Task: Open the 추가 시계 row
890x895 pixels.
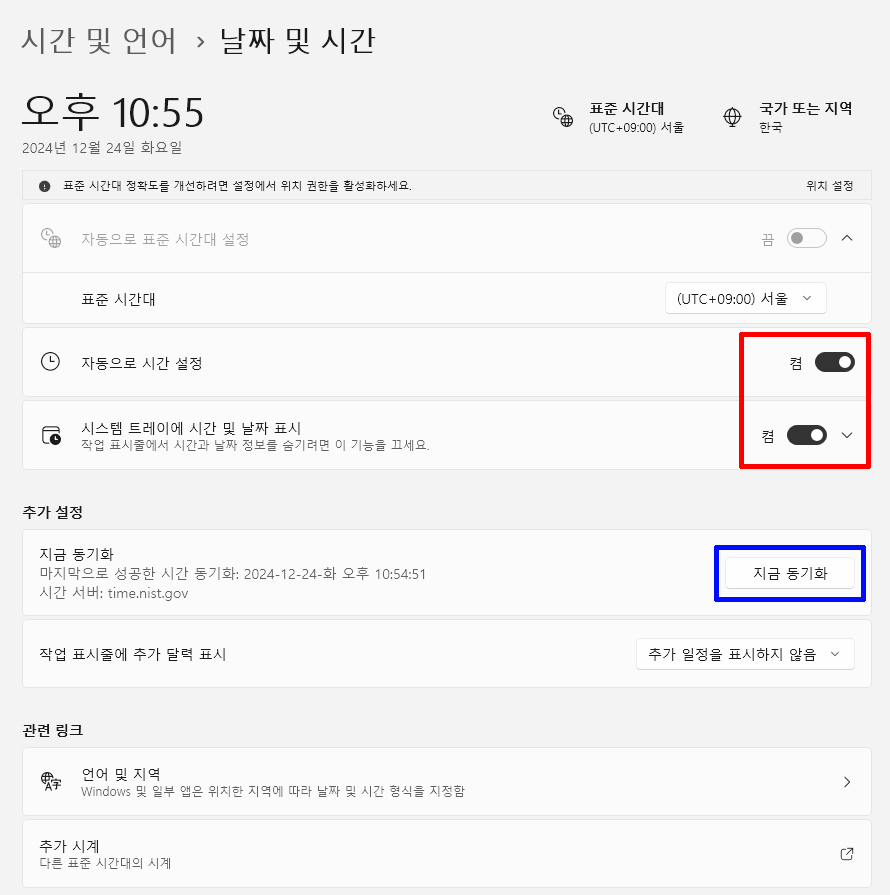Action: pos(447,854)
